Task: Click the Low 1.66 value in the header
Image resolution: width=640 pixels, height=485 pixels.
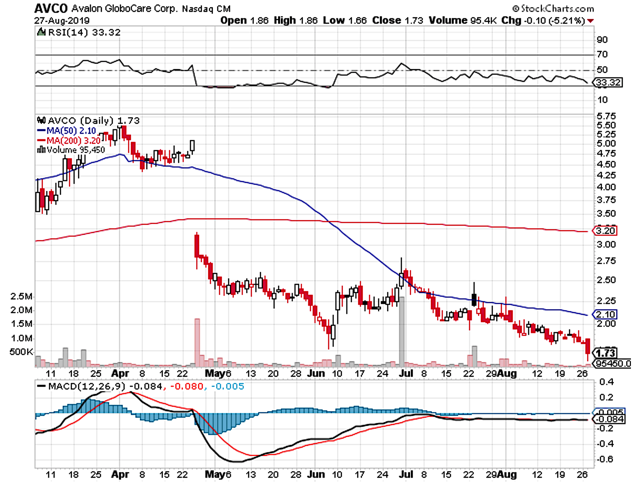Action: pyautogui.click(x=345, y=20)
